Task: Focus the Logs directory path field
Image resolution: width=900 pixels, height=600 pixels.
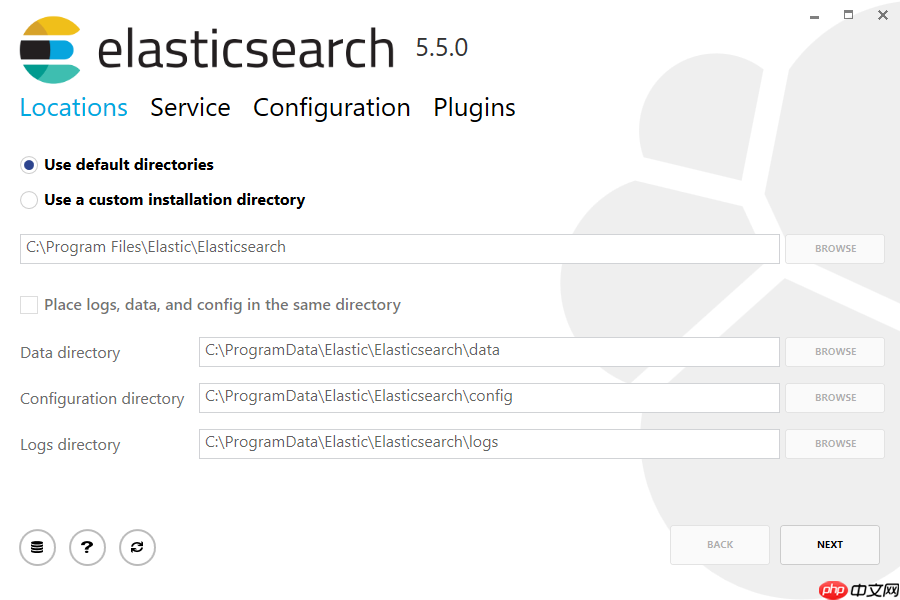Action: click(489, 443)
